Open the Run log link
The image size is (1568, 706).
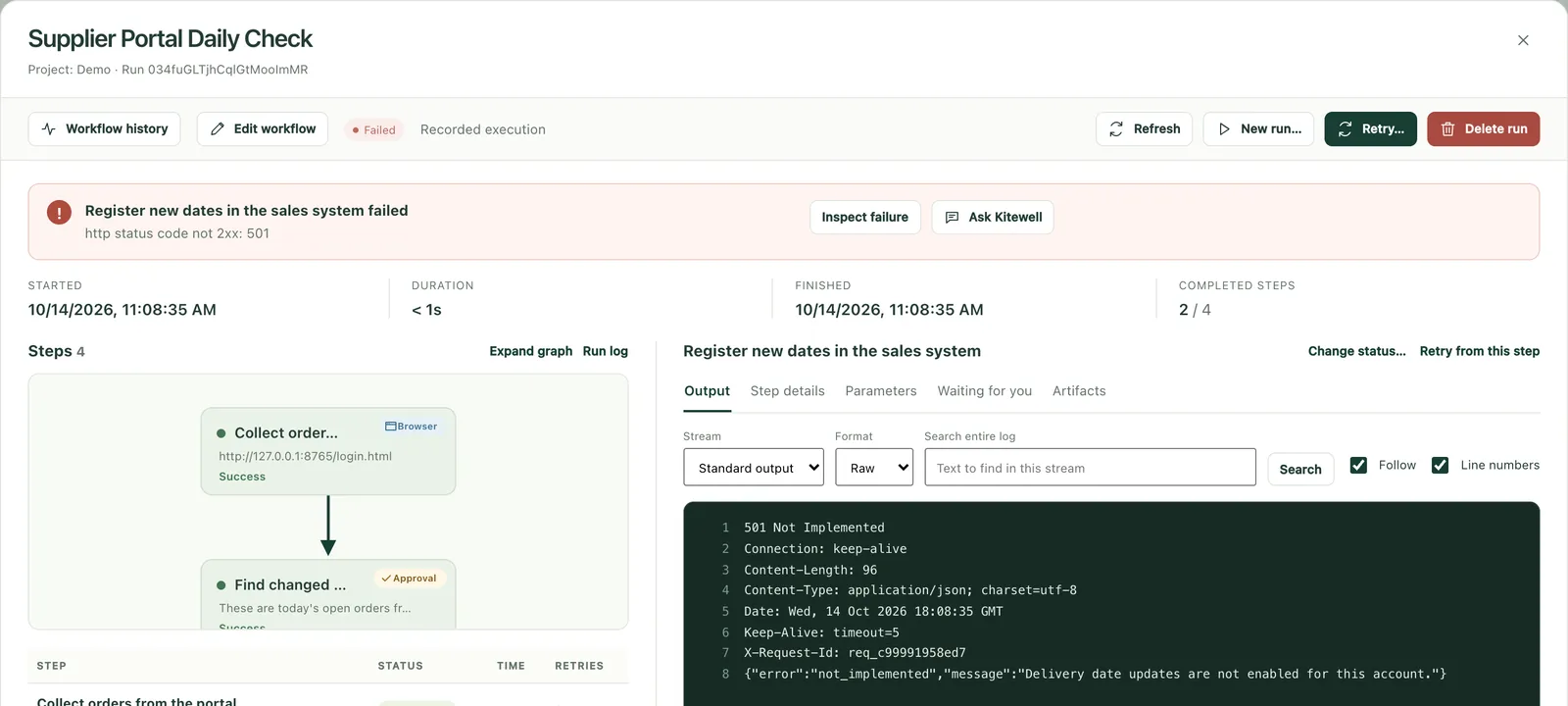click(x=606, y=351)
